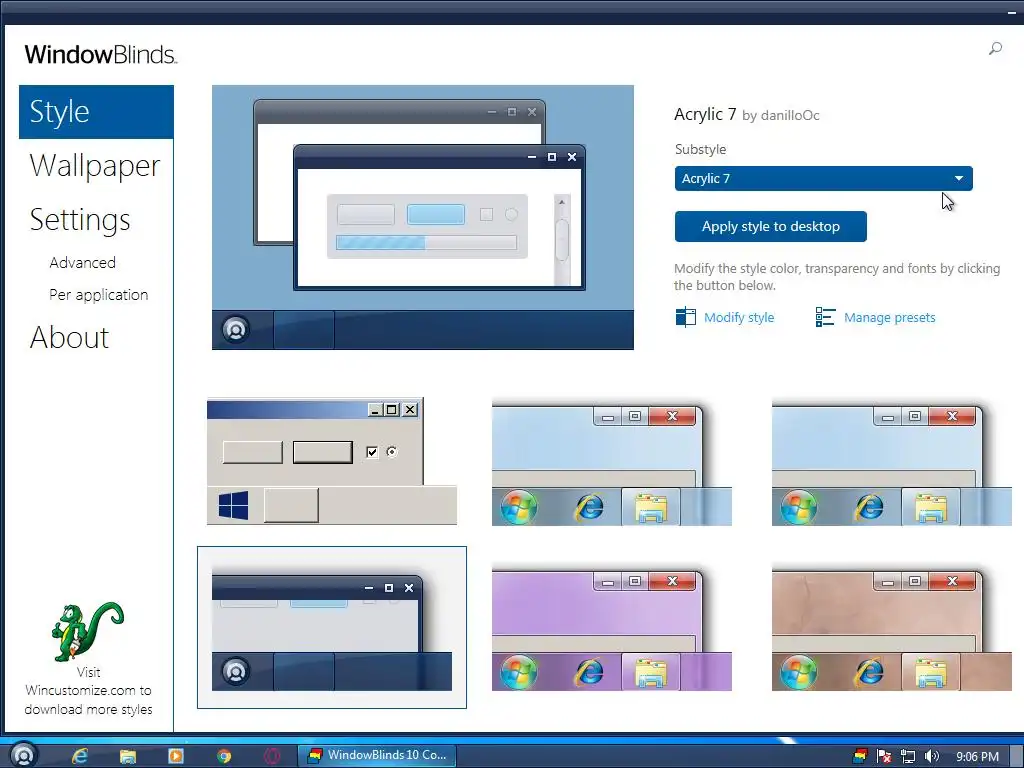The width and height of the screenshot is (1024, 768).
Task: Click the Manage presets link
Action: (x=889, y=317)
